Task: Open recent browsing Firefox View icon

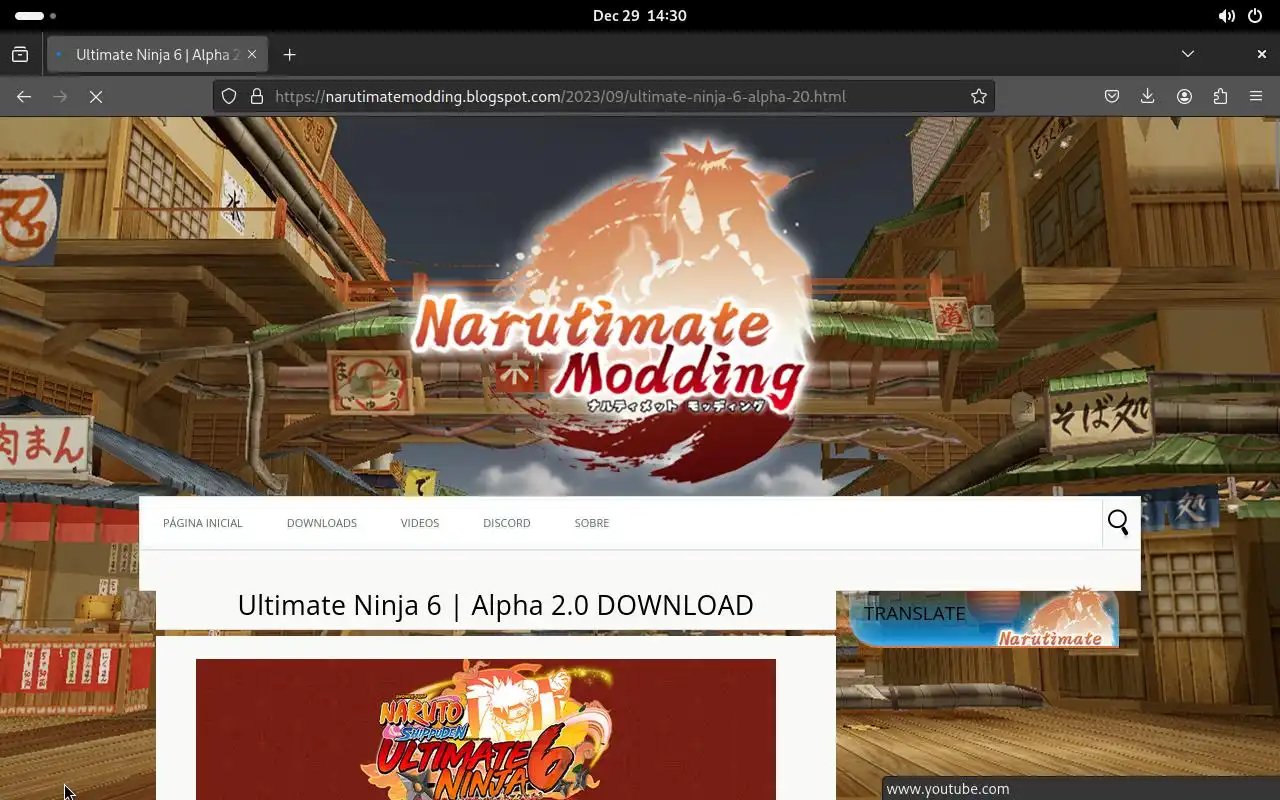Action: tap(20, 54)
